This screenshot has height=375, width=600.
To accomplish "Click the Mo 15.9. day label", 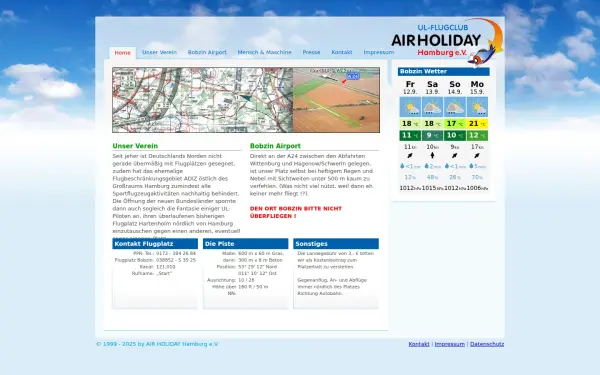I will tap(477, 88).
